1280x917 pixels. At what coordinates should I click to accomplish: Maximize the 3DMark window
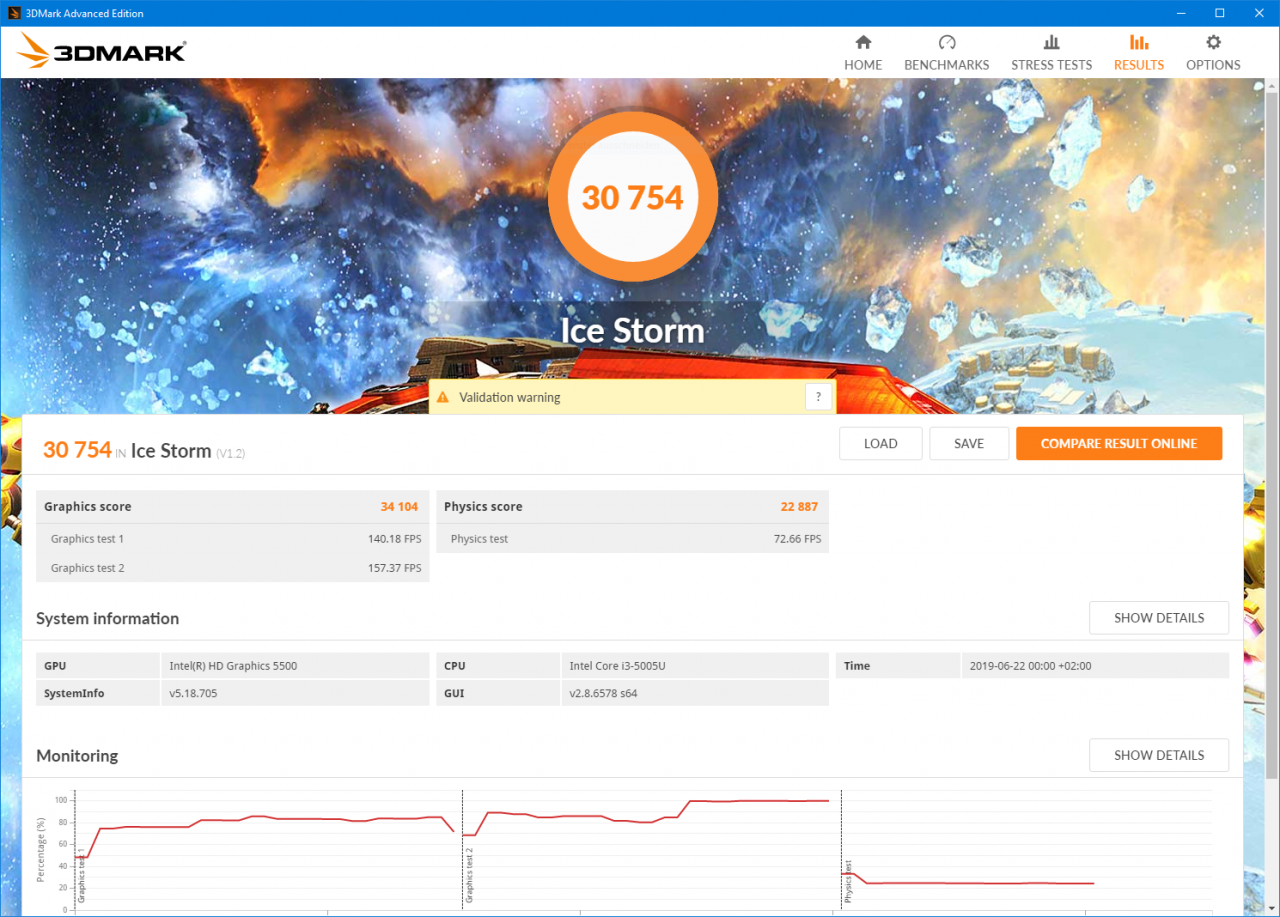(1220, 13)
